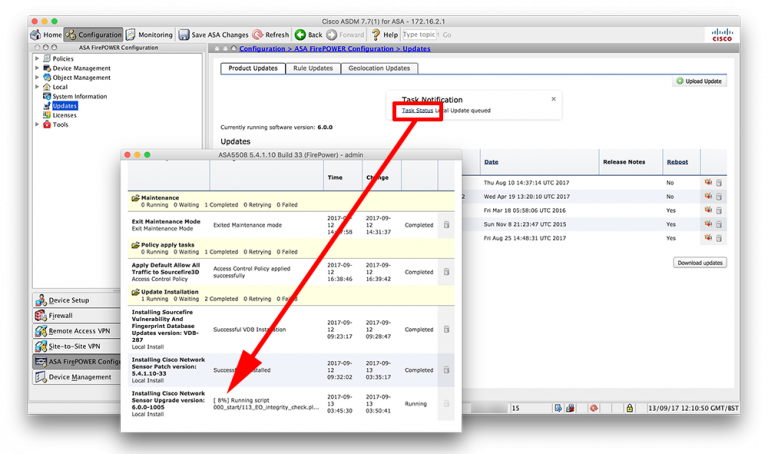Click the Local house icon in the tree
The image size is (768, 454).
click(x=47, y=87)
